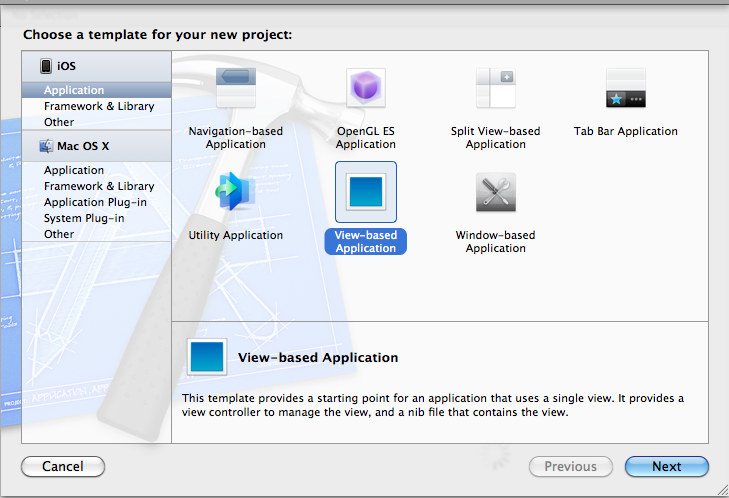Click the iOS device icon in sidebar
The image size is (729, 498).
tap(46, 66)
